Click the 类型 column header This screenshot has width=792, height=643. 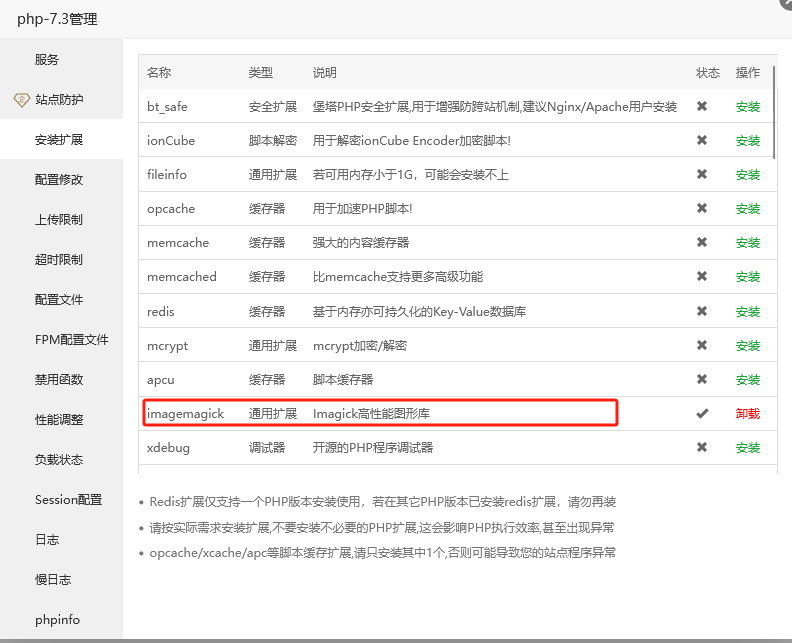pos(261,73)
